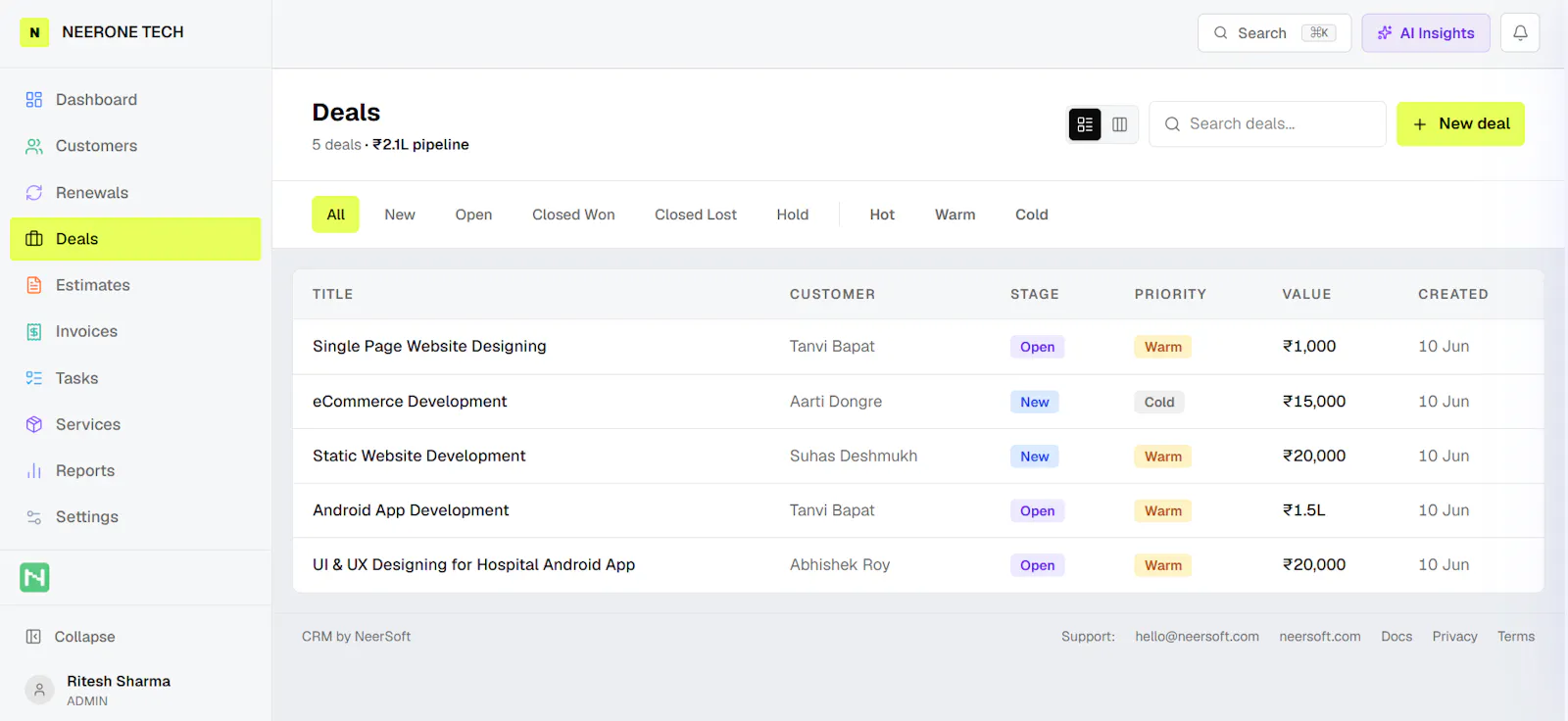Open Single Page Website Designing deal
Image resolution: width=1568 pixels, height=721 pixels.
click(429, 347)
